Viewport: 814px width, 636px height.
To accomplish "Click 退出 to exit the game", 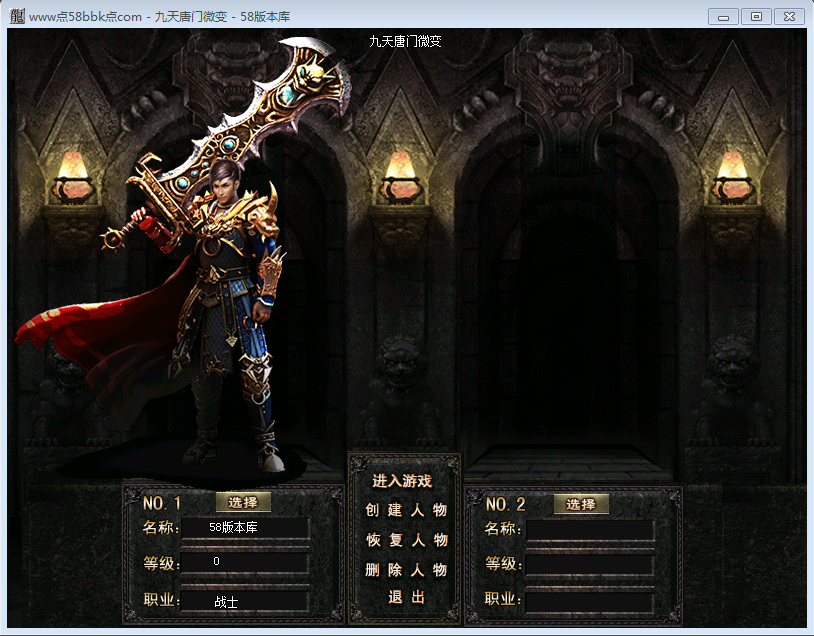I will point(406,597).
